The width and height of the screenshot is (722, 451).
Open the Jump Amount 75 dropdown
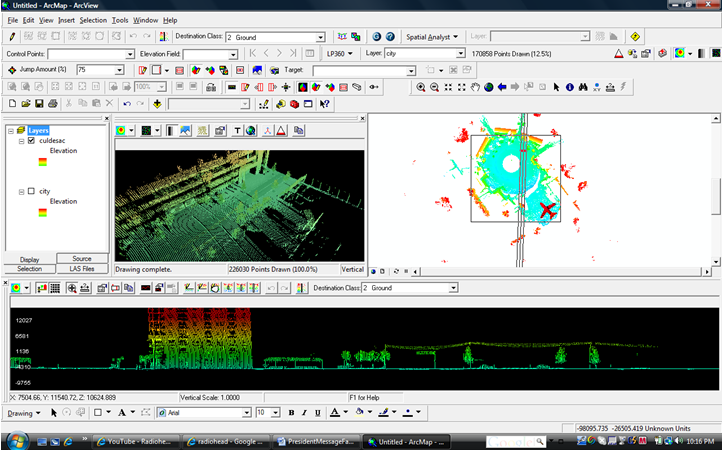[119, 70]
